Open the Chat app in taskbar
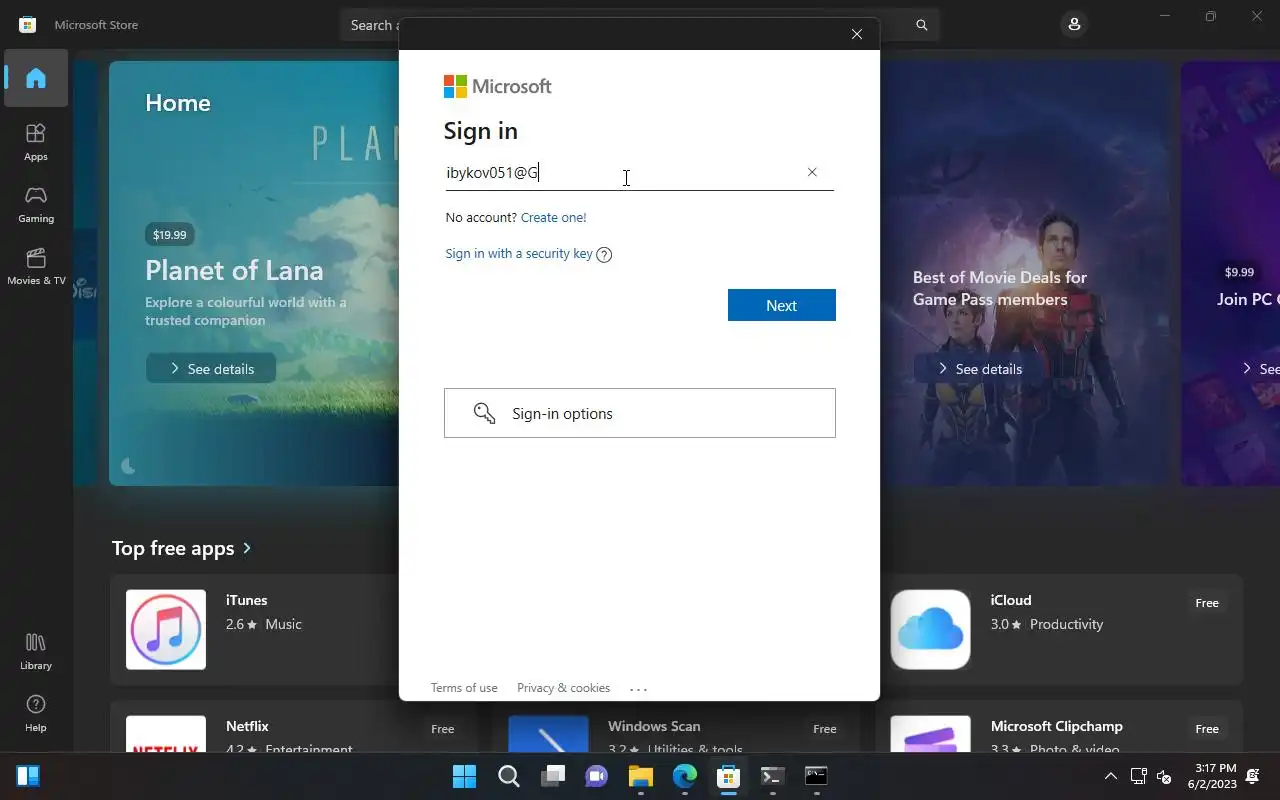This screenshot has width=1280, height=800. click(x=597, y=776)
